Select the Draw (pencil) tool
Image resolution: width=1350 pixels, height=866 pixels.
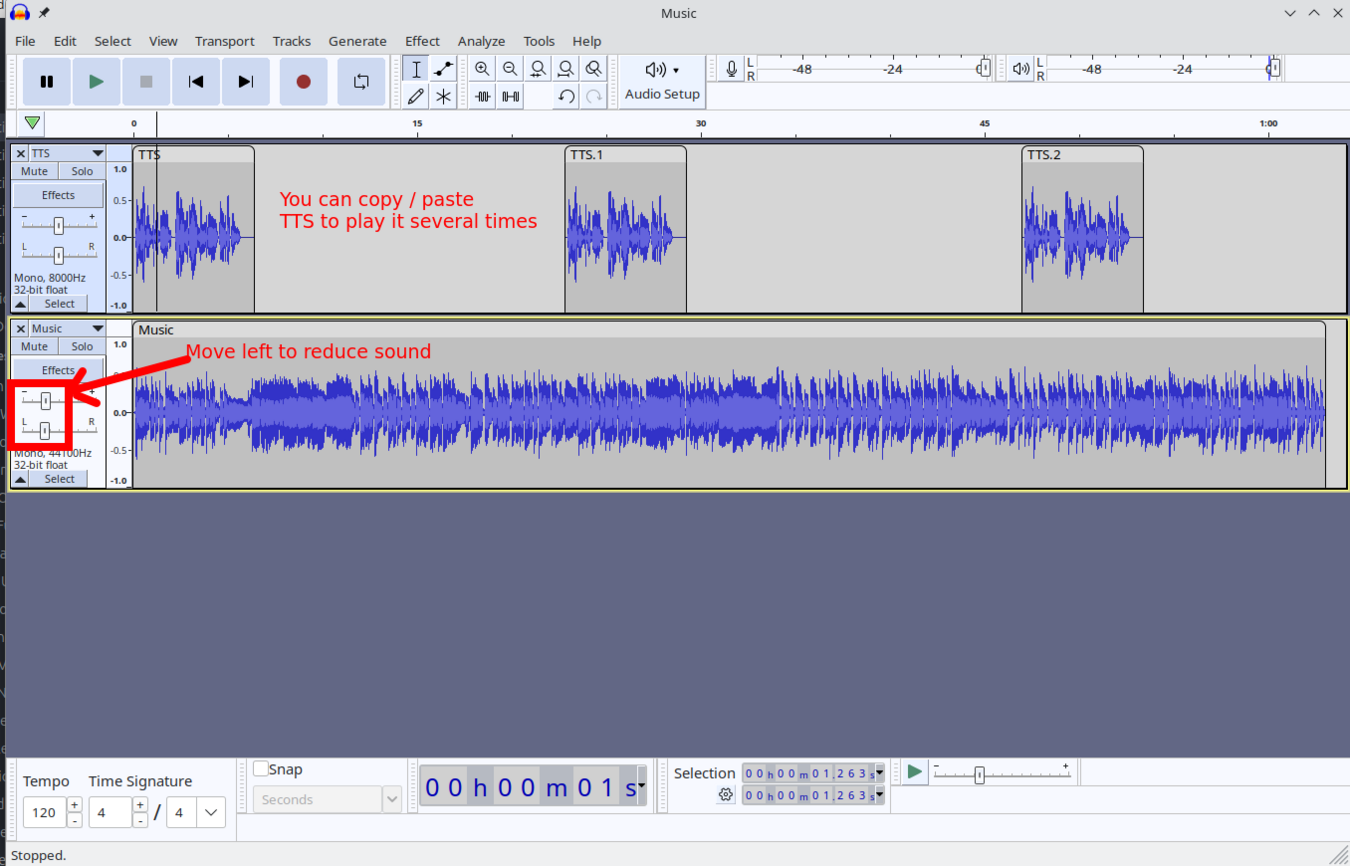coord(416,96)
